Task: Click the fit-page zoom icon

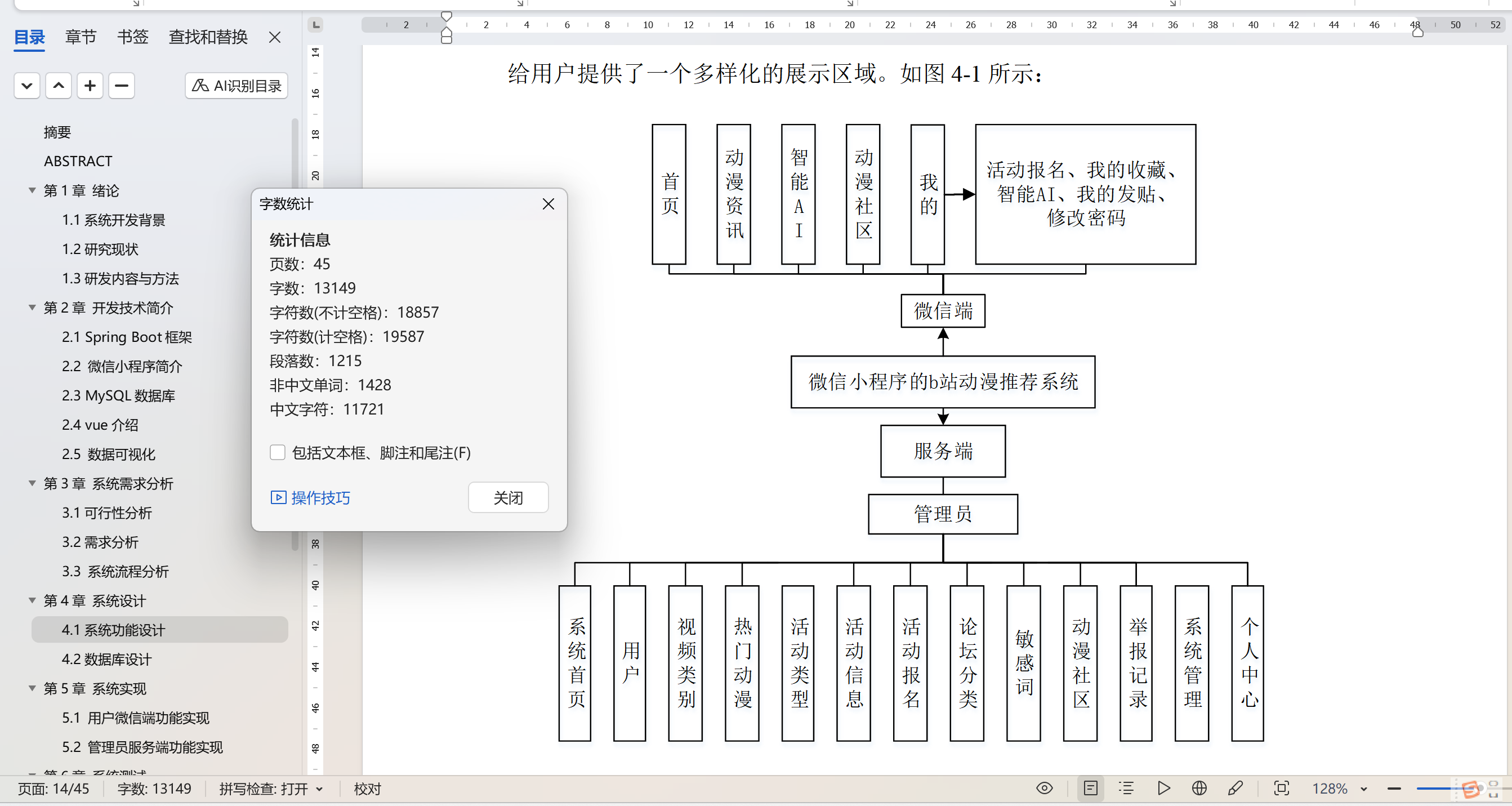Action: click(1281, 788)
